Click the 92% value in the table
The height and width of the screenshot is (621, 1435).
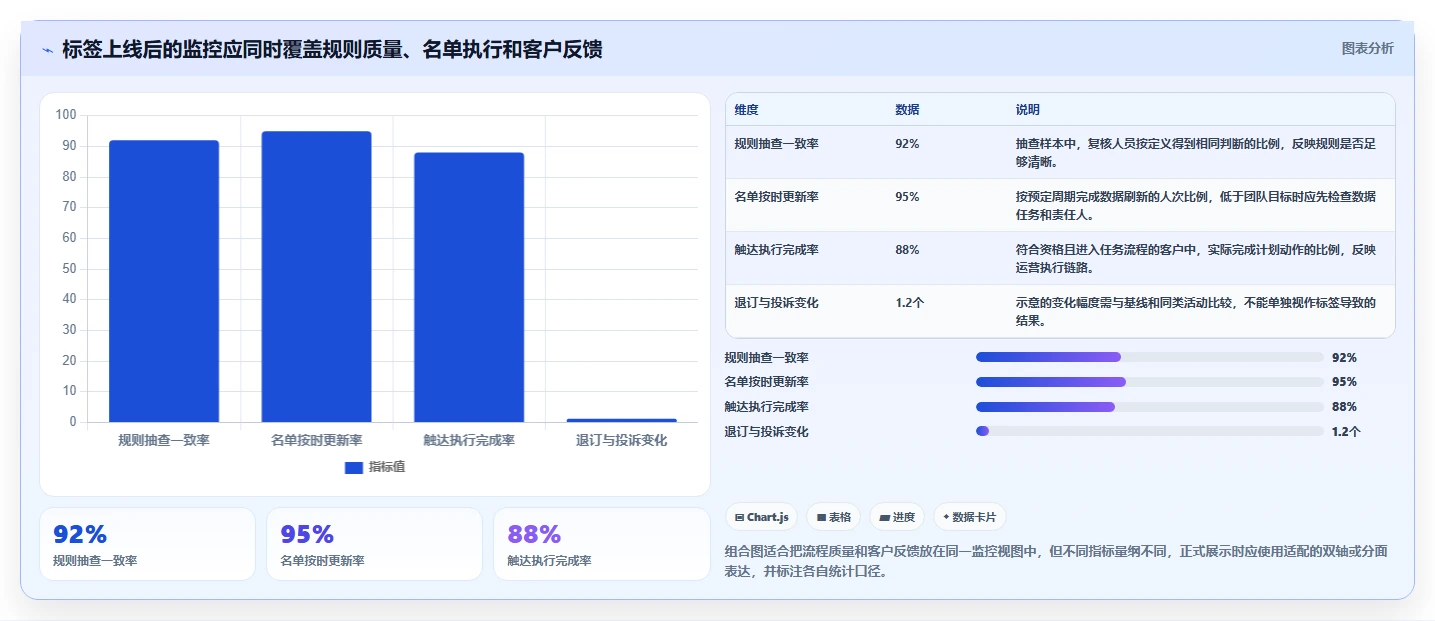point(907,144)
